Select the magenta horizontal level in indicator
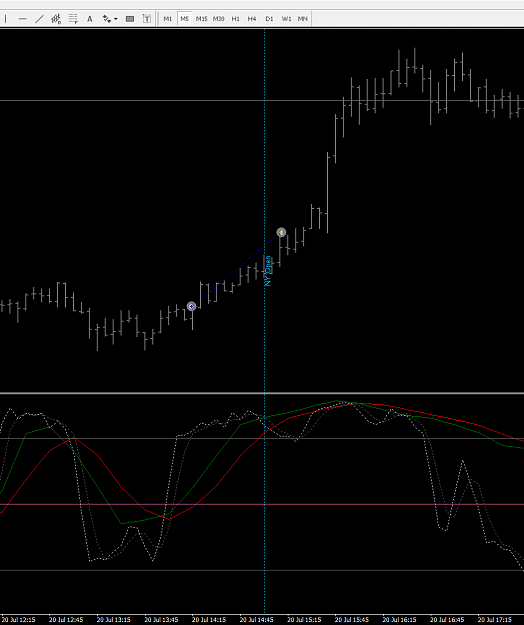 click(x=262, y=505)
